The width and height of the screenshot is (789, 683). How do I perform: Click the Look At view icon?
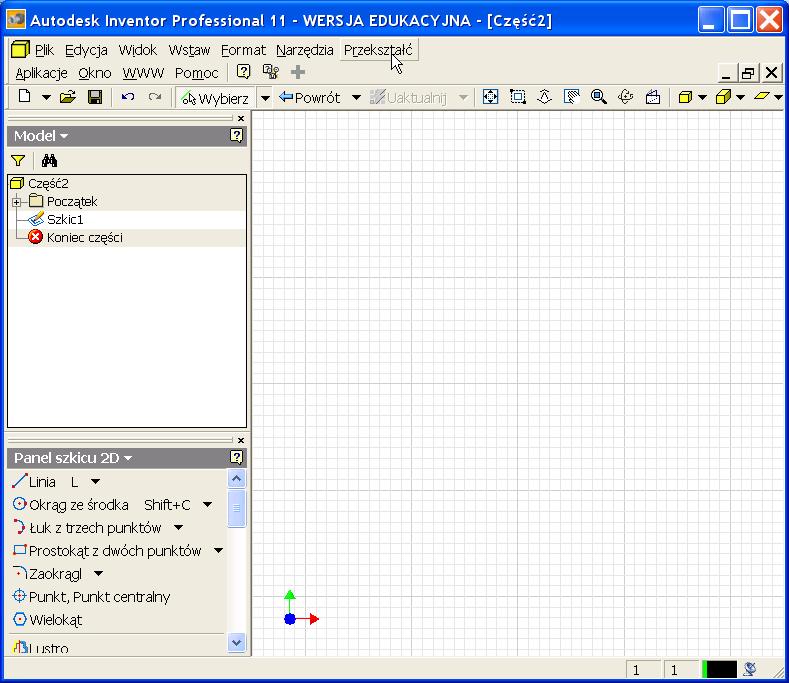point(653,97)
